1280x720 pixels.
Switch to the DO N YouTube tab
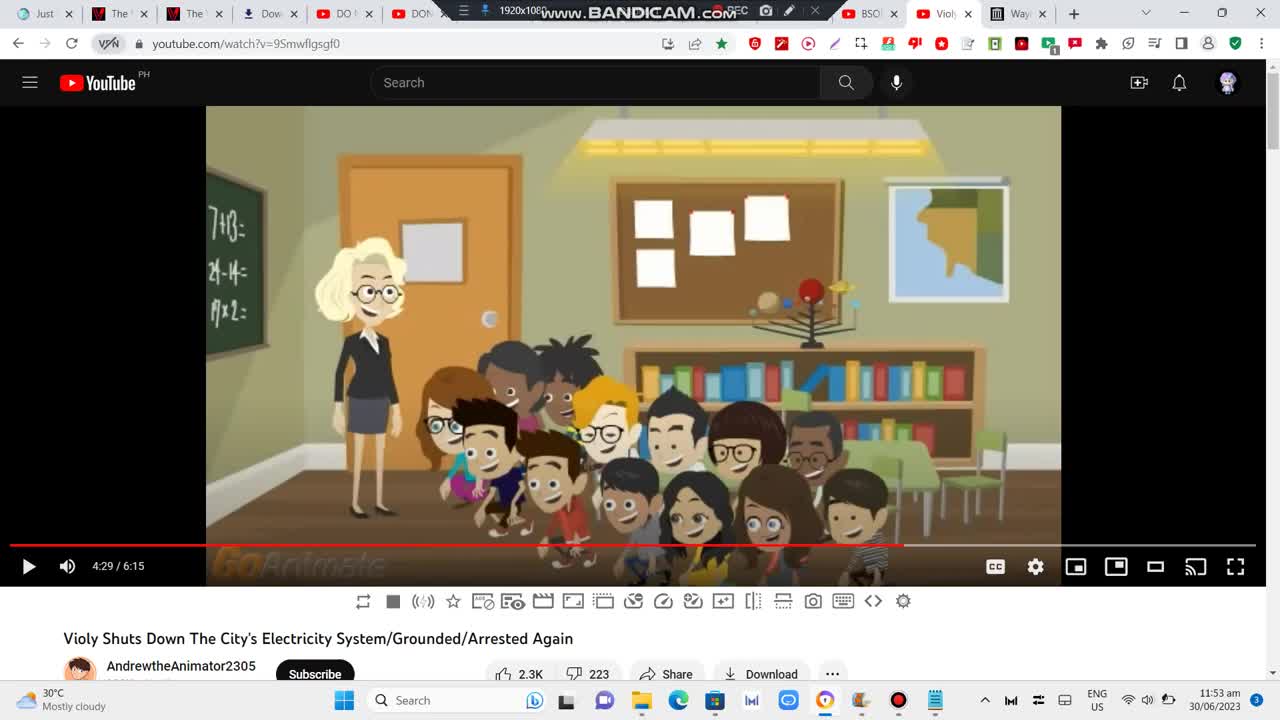coord(344,14)
